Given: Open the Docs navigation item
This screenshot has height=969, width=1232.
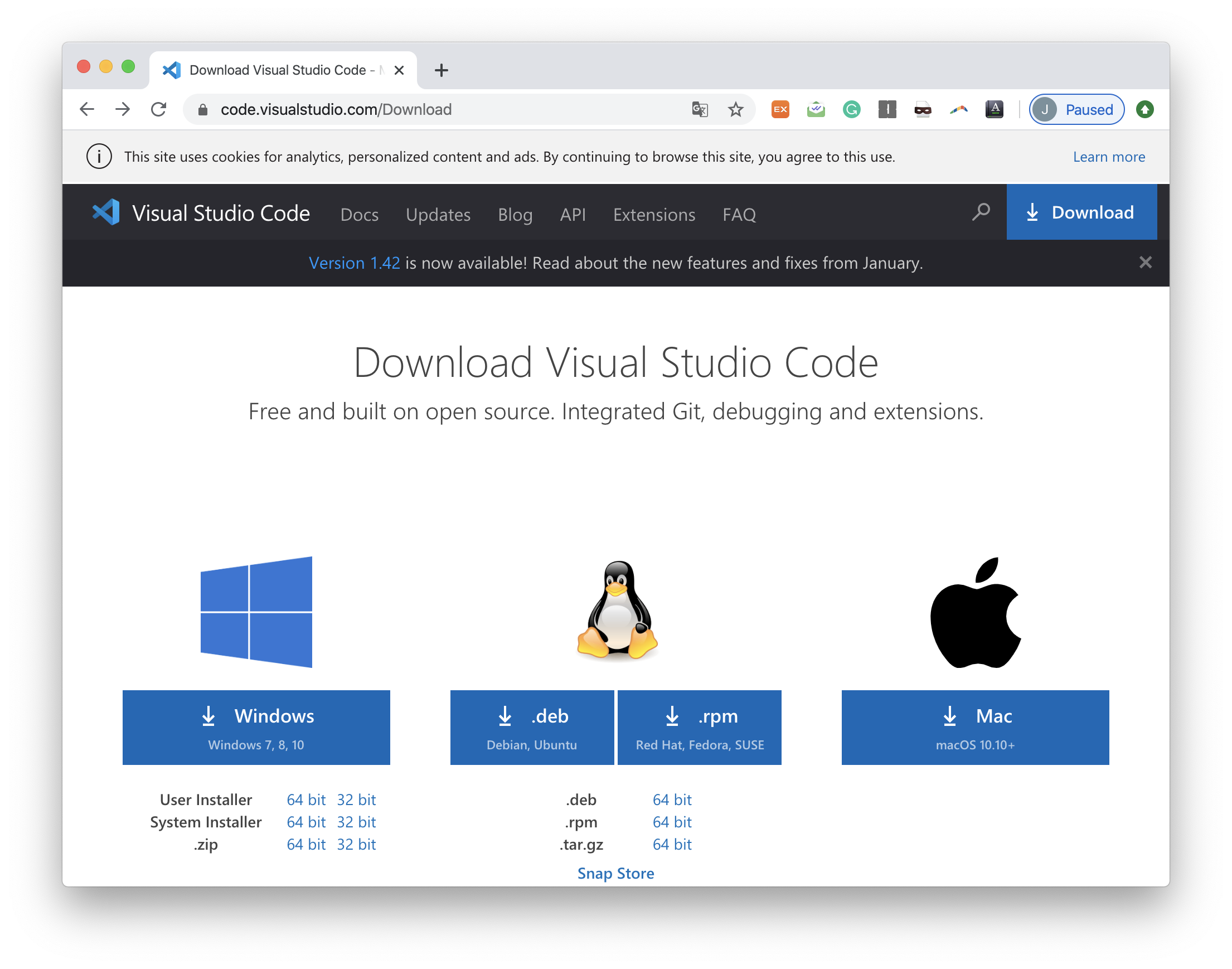Looking at the screenshot, I should coord(359,215).
